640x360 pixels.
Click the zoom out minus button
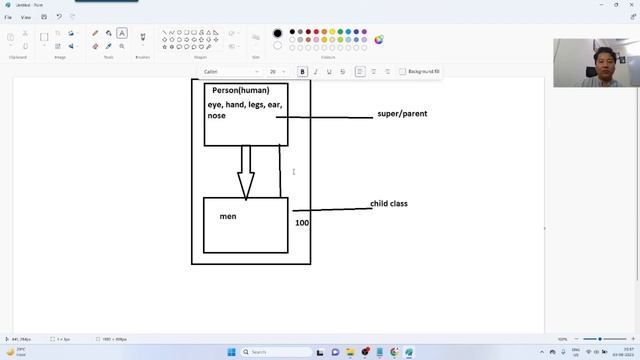tap(576, 339)
